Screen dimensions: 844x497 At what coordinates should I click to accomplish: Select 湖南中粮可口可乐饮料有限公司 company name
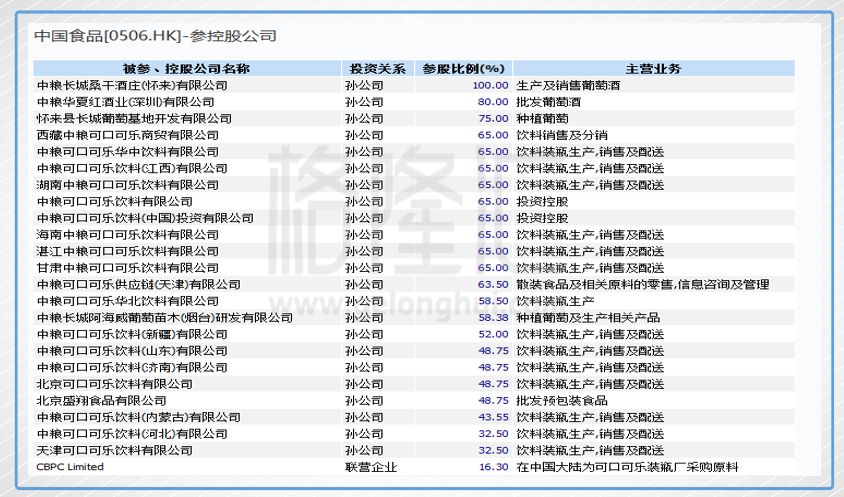(128, 185)
